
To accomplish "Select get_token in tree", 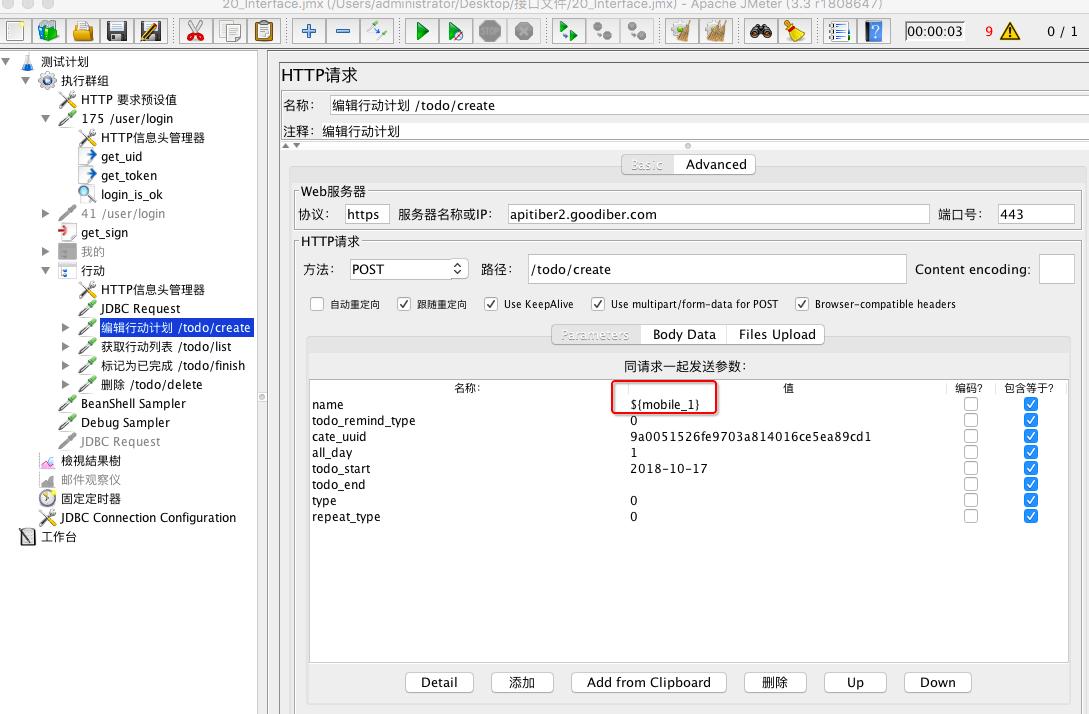I will pos(128,176).
